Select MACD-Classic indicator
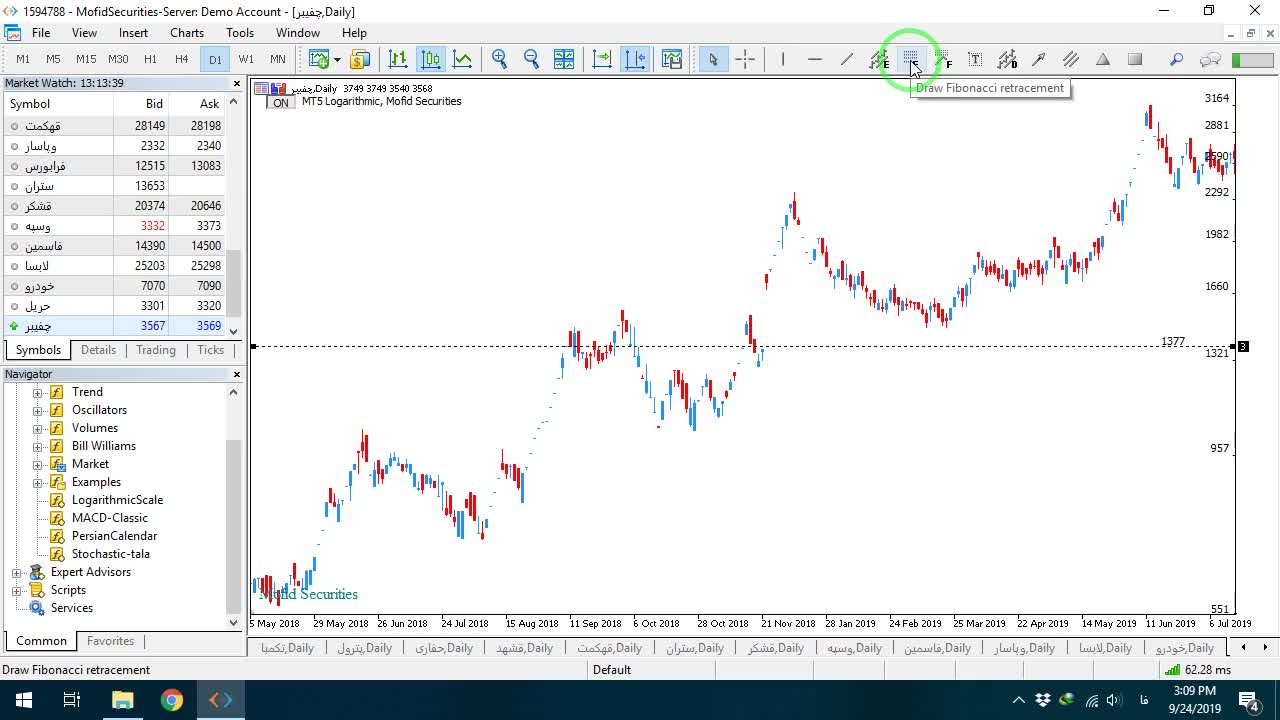Image resolution: width=1280 pixels, height=720 pixels. (x=109, y=518)
